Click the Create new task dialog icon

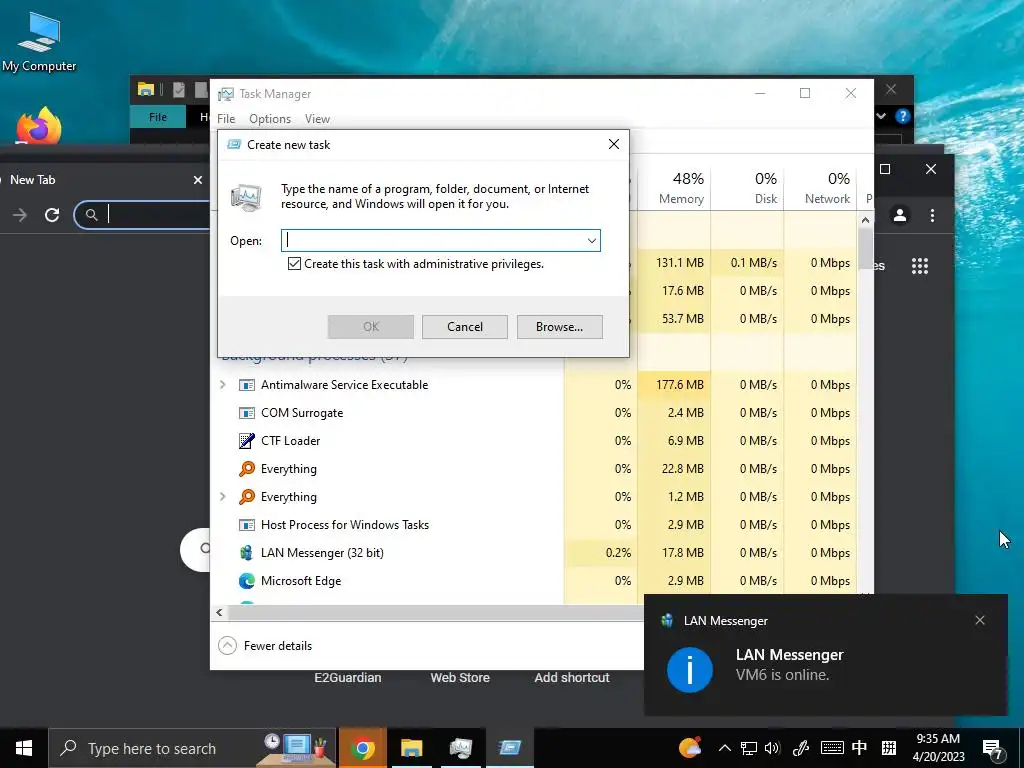point(234,144)
